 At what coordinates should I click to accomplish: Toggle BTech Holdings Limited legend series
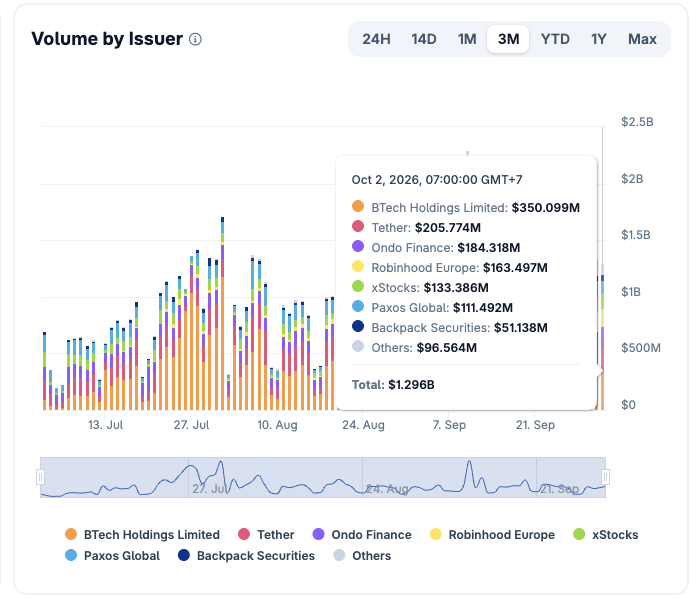pos(142,534)
